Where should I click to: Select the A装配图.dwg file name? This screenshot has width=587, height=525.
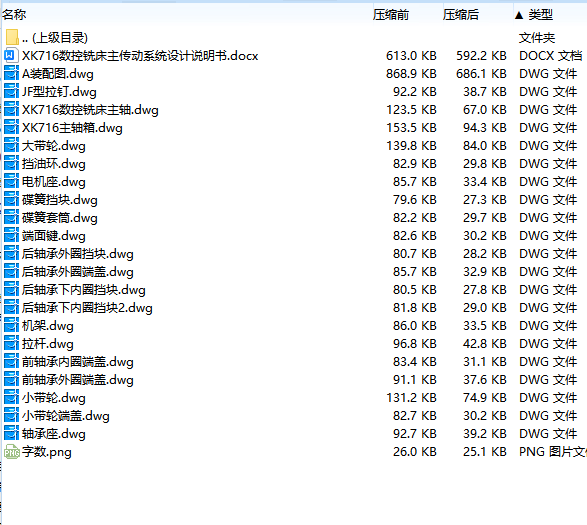click(x=58, y=74)
